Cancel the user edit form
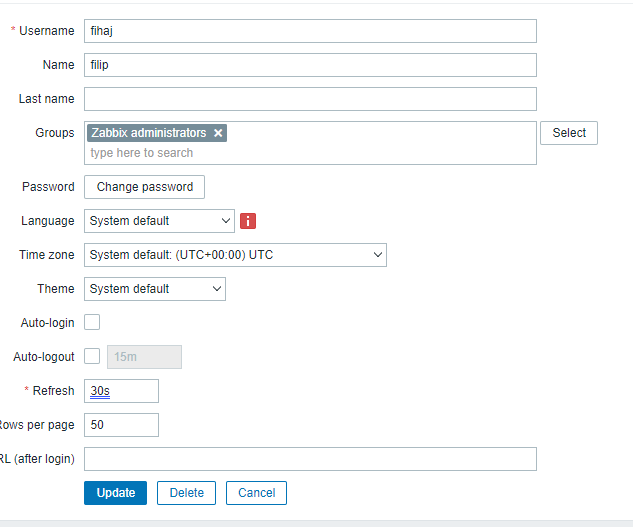Viewport: 633px width, 527px height. click(256, 493)
